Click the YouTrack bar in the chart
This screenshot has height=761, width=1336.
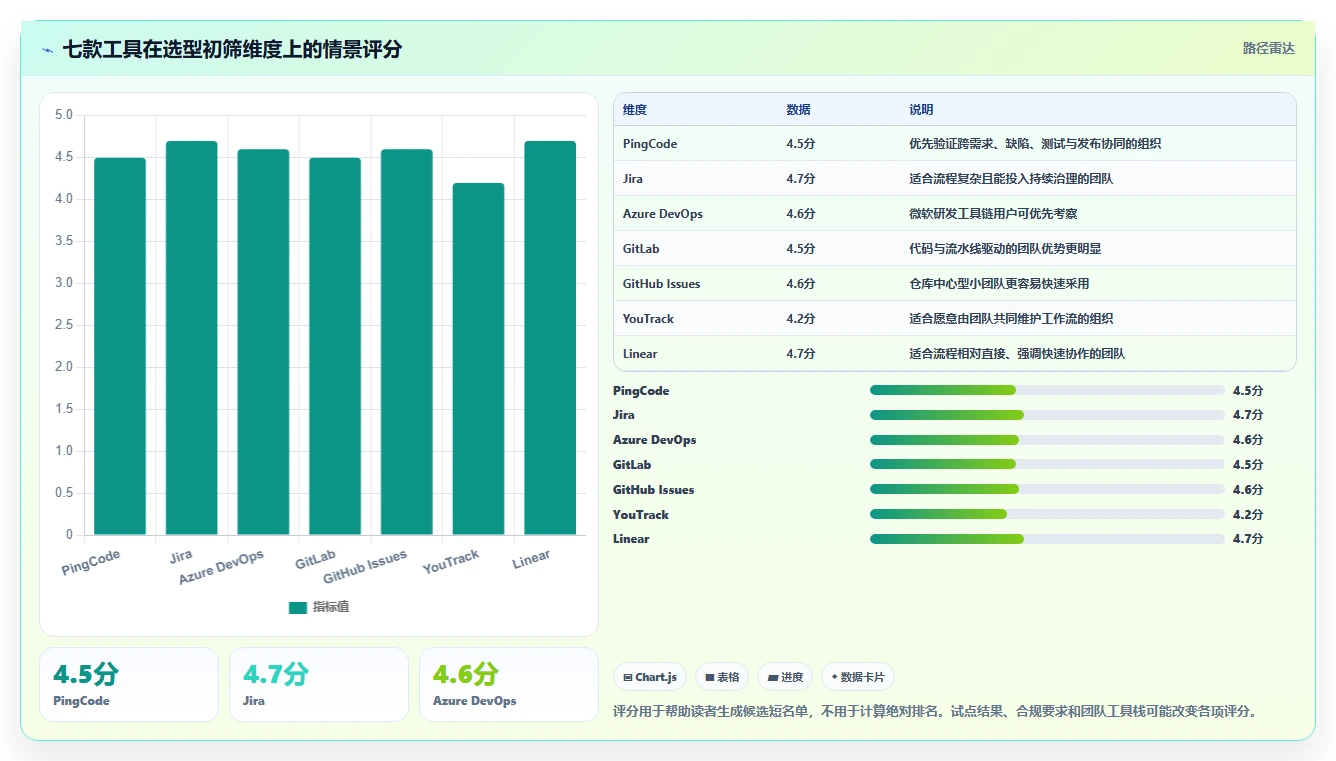coord(478,359)
